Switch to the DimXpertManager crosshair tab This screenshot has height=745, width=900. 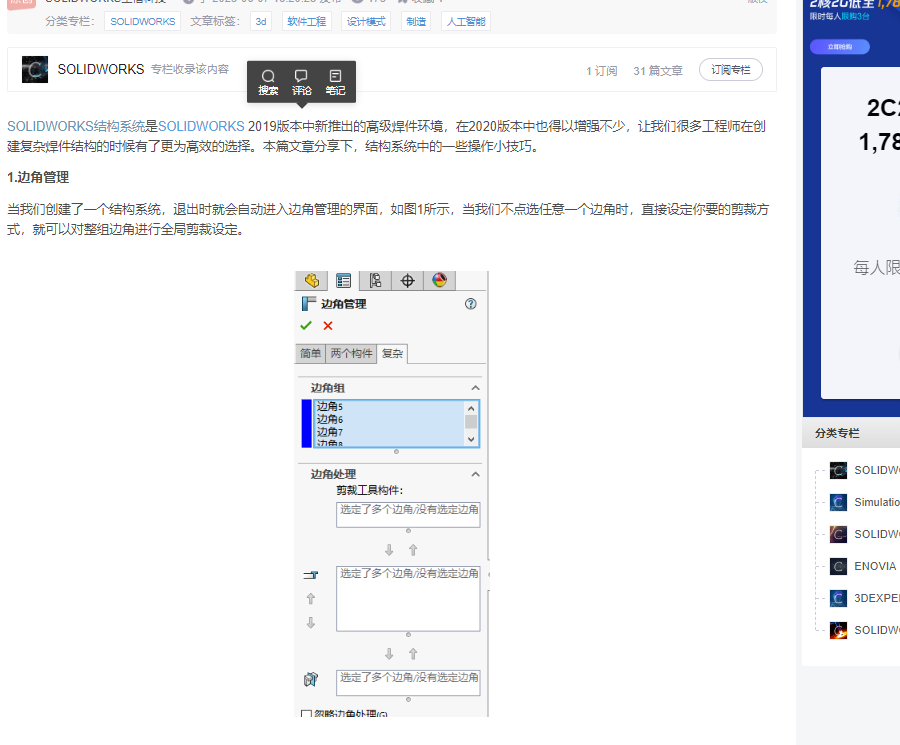pyautogui.click(x=407, y=281)
